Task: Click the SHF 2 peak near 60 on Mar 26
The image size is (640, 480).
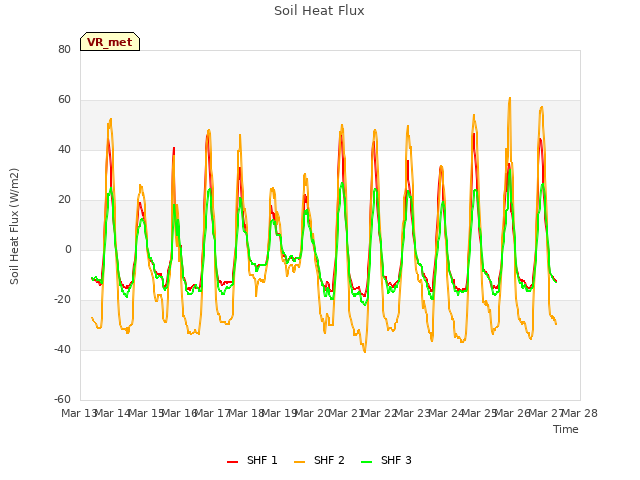Action: point(509,98)
